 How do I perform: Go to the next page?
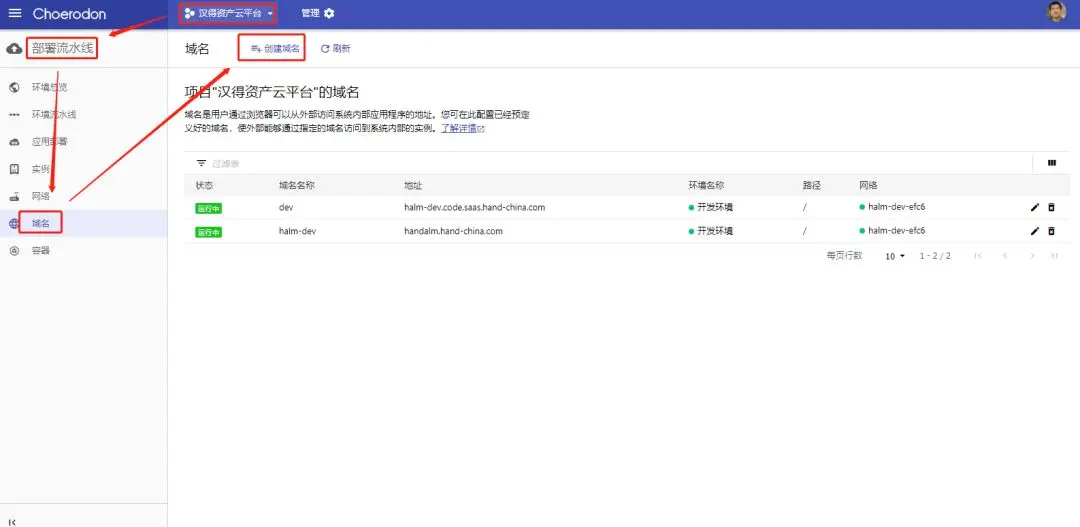point(1032,256)
